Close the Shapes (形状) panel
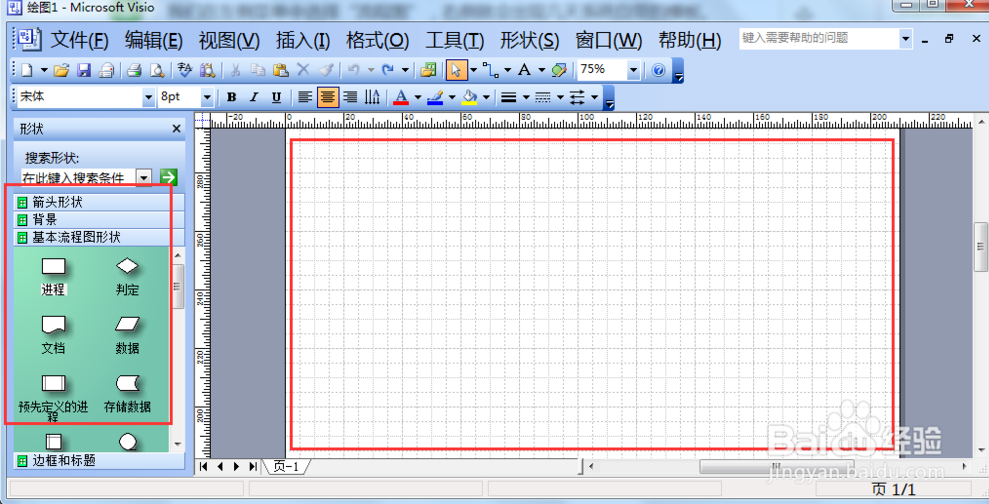 pos(177,129)
